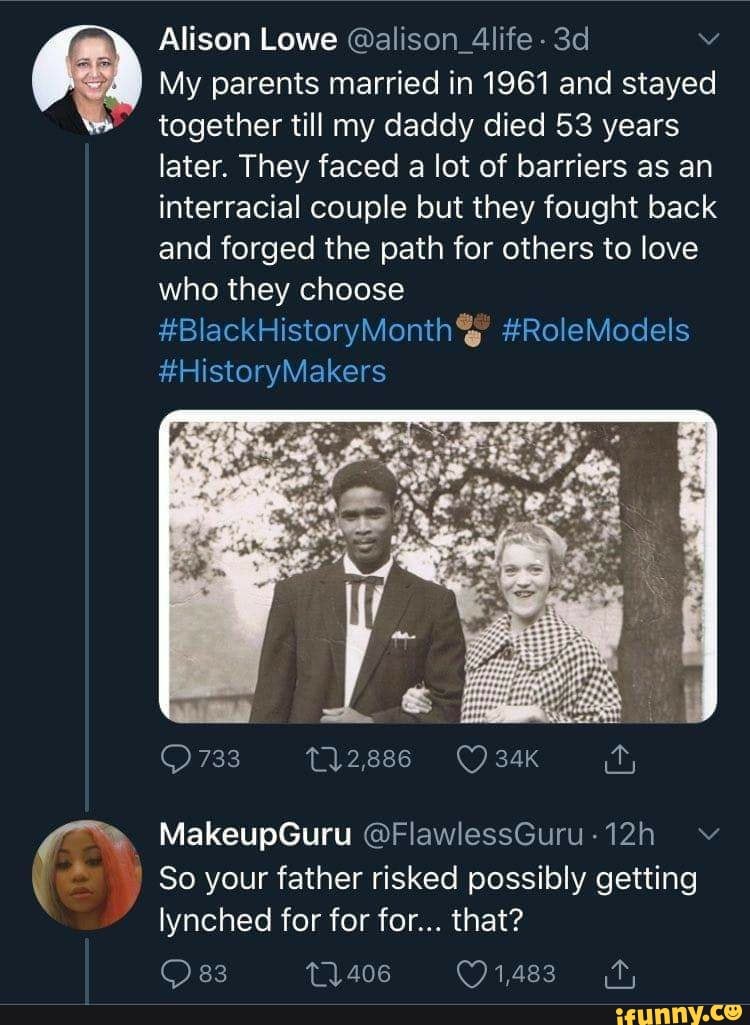This screenshot has height=1025, width=750.
Task: Open dropdown chevron on Alison Lowe's tweet
Action: point(706,41)
